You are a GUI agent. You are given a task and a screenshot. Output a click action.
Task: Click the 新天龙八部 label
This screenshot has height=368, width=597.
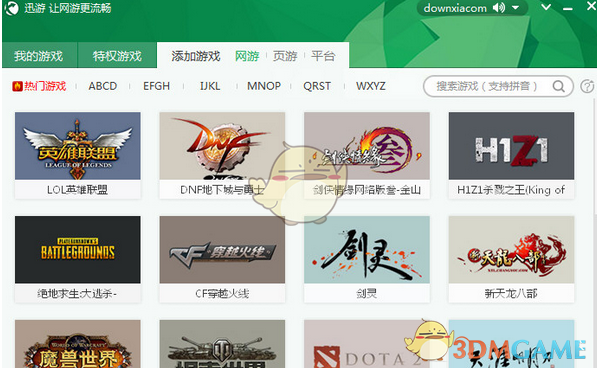coord(511,293)
